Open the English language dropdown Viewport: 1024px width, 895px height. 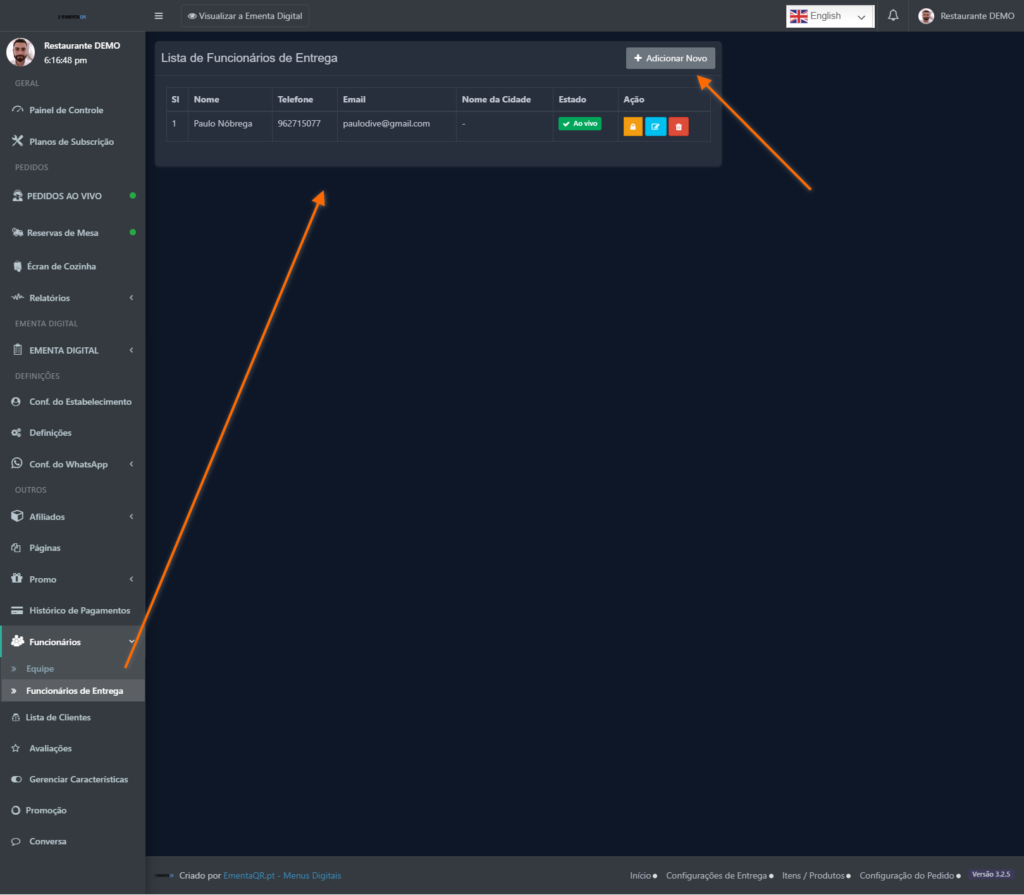click(830, 16)
